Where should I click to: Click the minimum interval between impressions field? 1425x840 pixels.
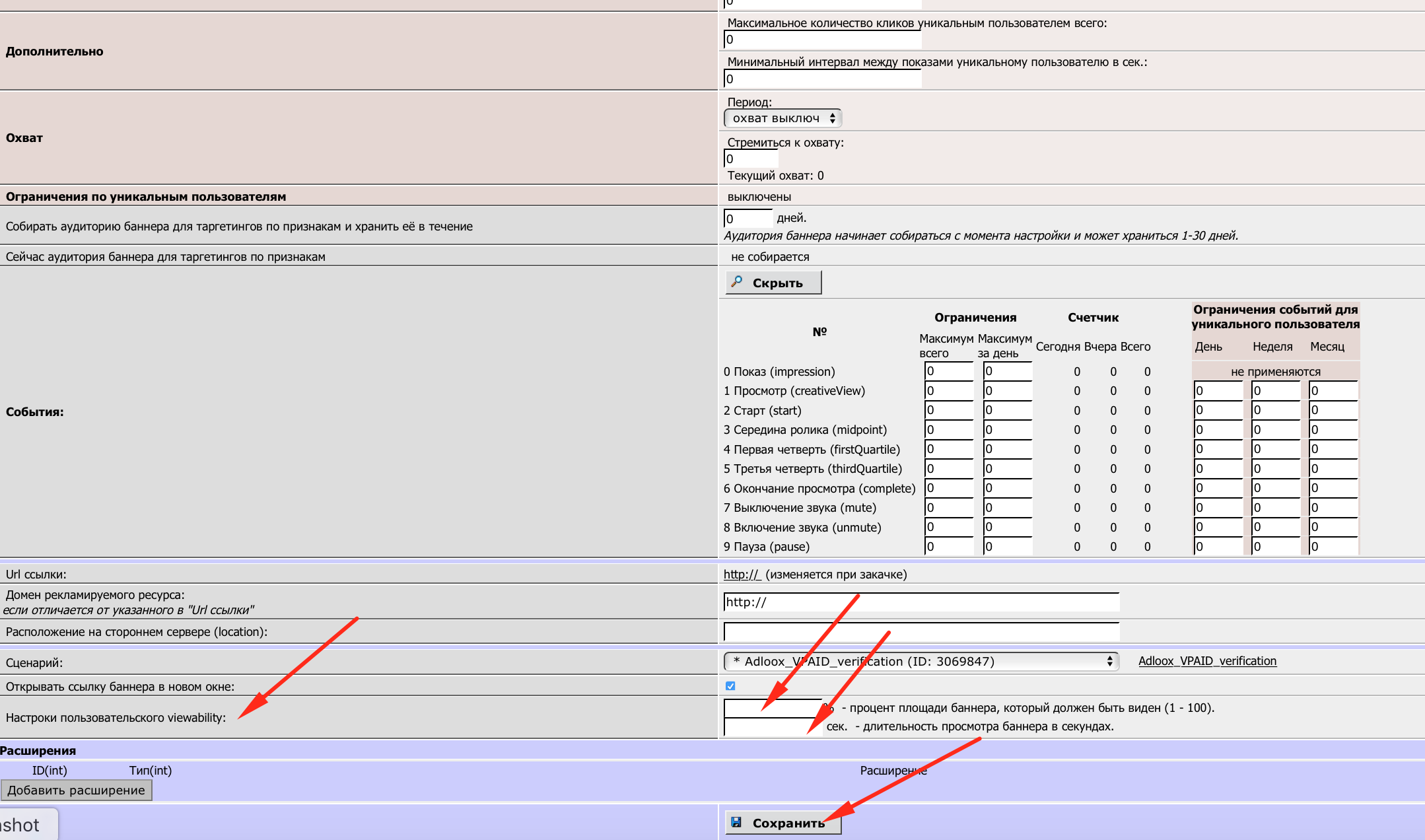point(823,79)
